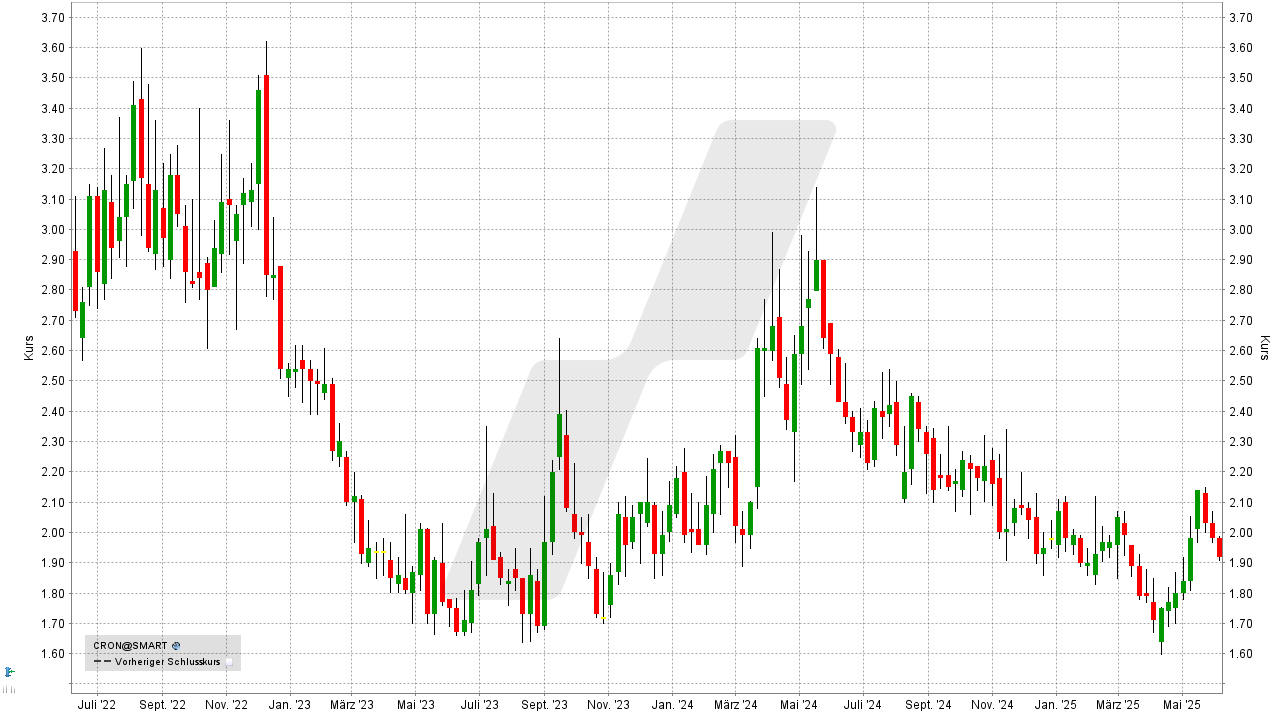Select the 1.60 value on the right axis

1241,654
